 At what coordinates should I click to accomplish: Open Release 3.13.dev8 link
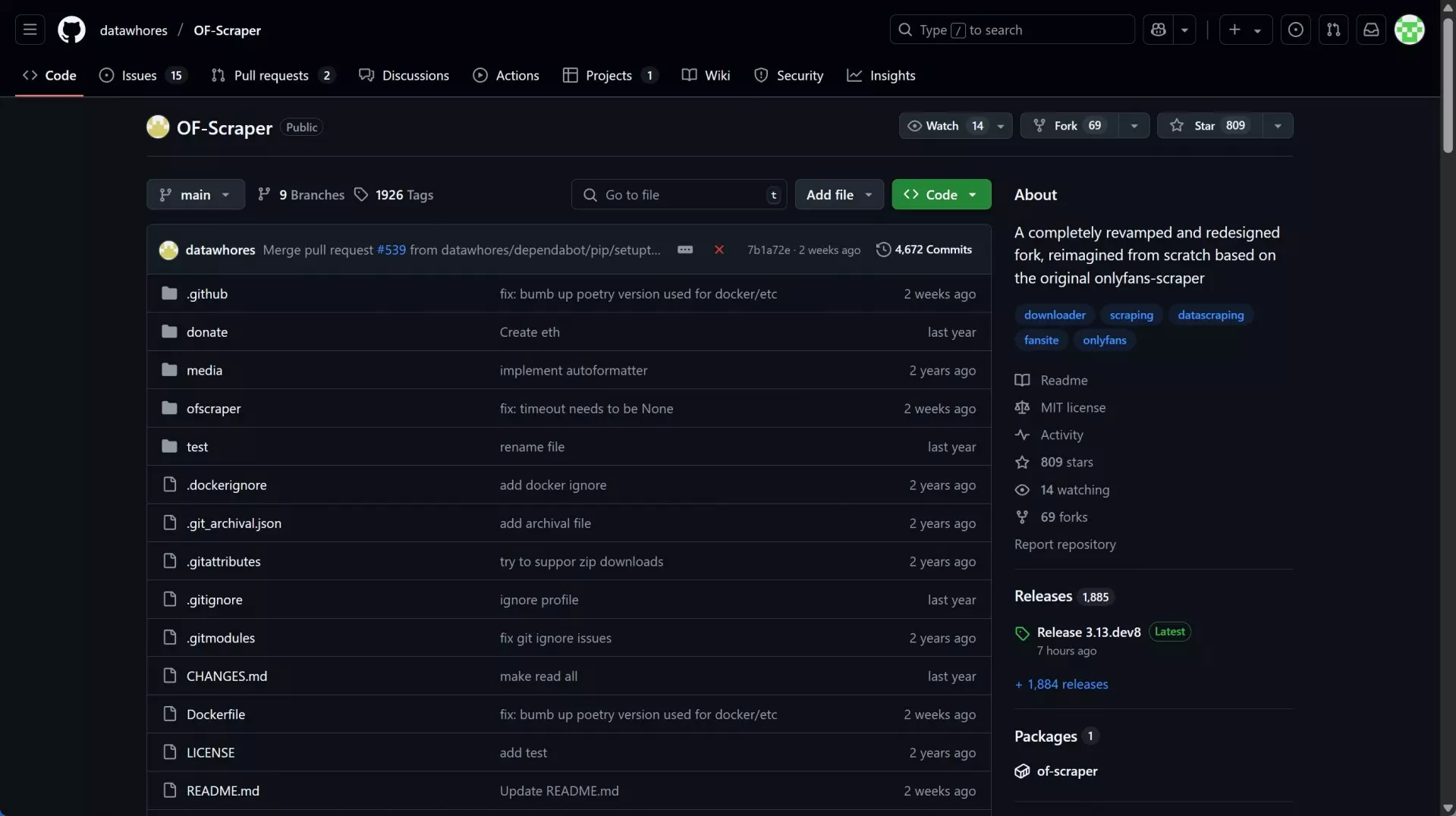click(1088, 632)
